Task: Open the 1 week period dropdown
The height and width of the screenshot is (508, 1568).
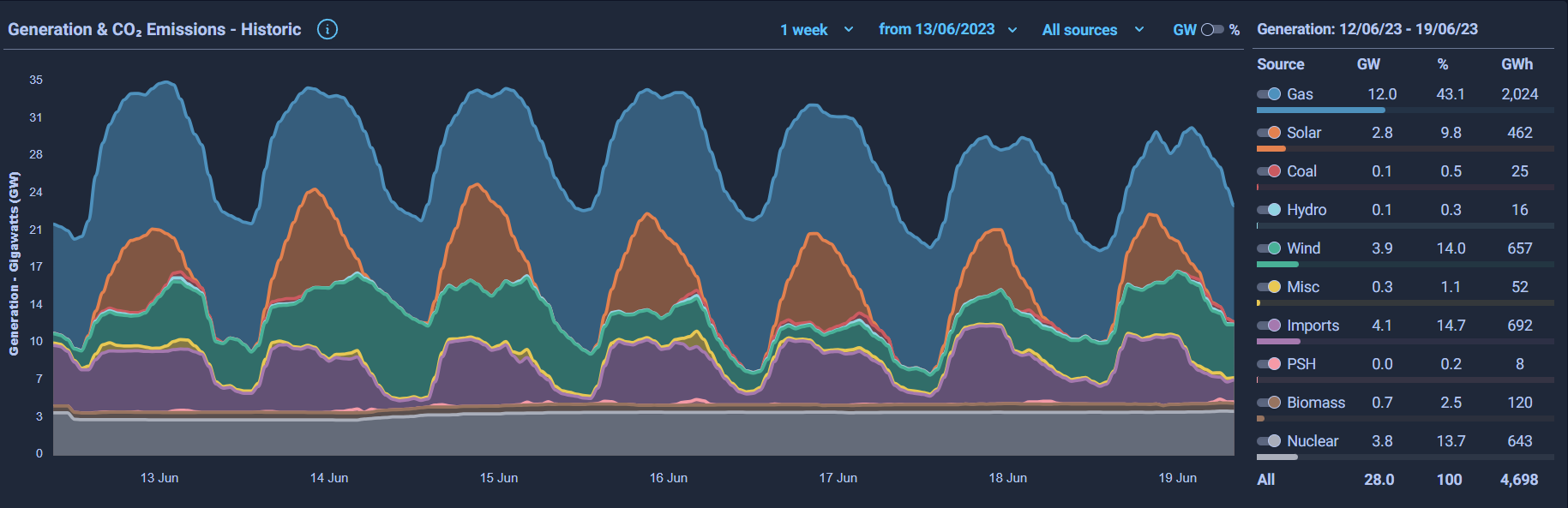Action: pyautogui.click(x=816, y=30)
